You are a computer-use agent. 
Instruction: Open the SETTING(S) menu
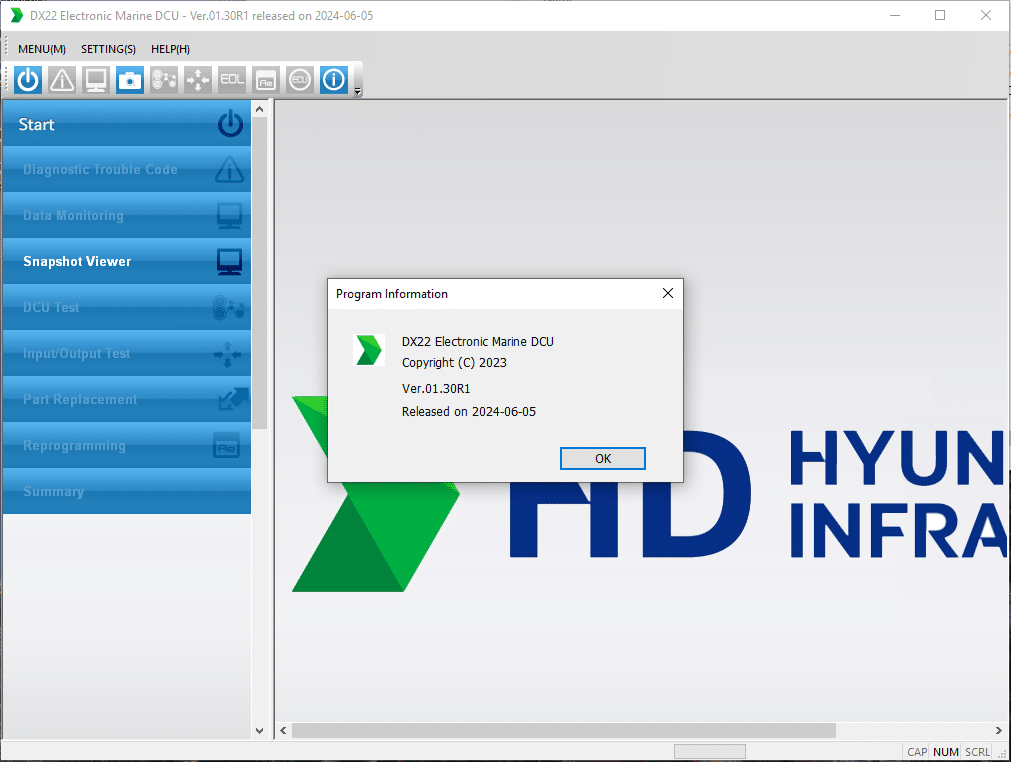108,49
